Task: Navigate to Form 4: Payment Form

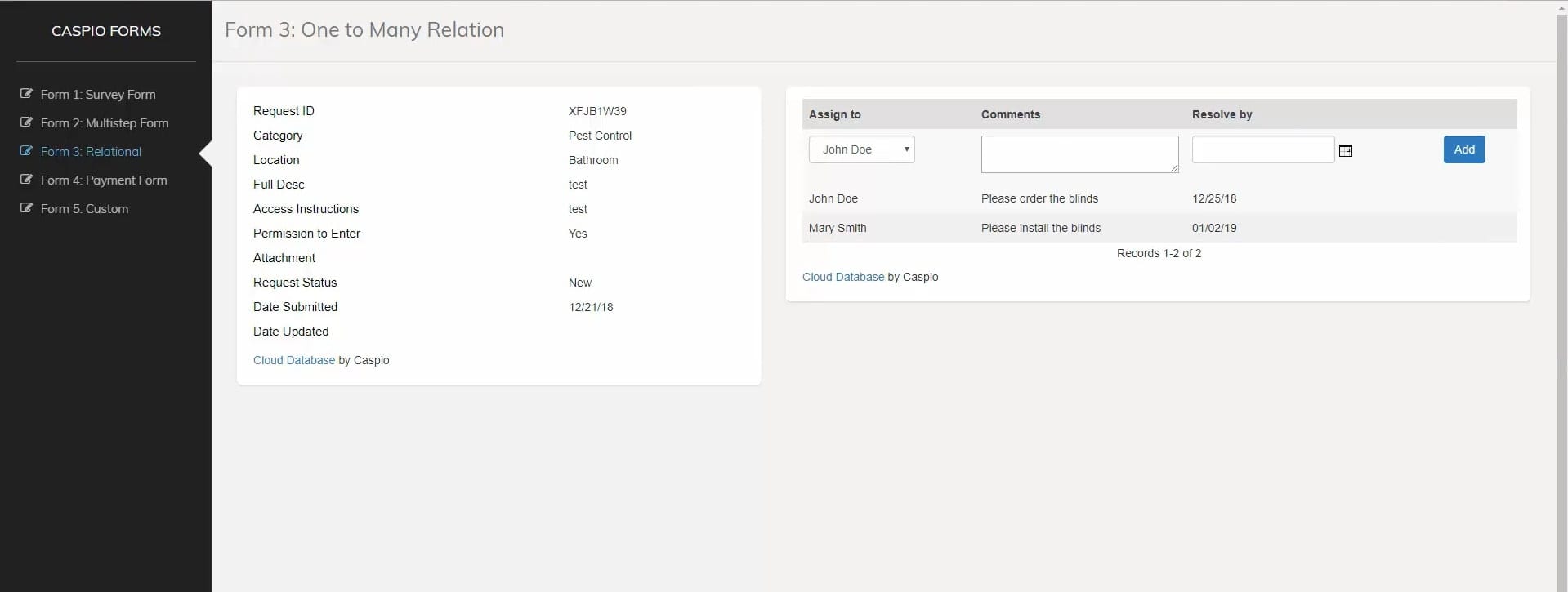Action: point(104,180)
